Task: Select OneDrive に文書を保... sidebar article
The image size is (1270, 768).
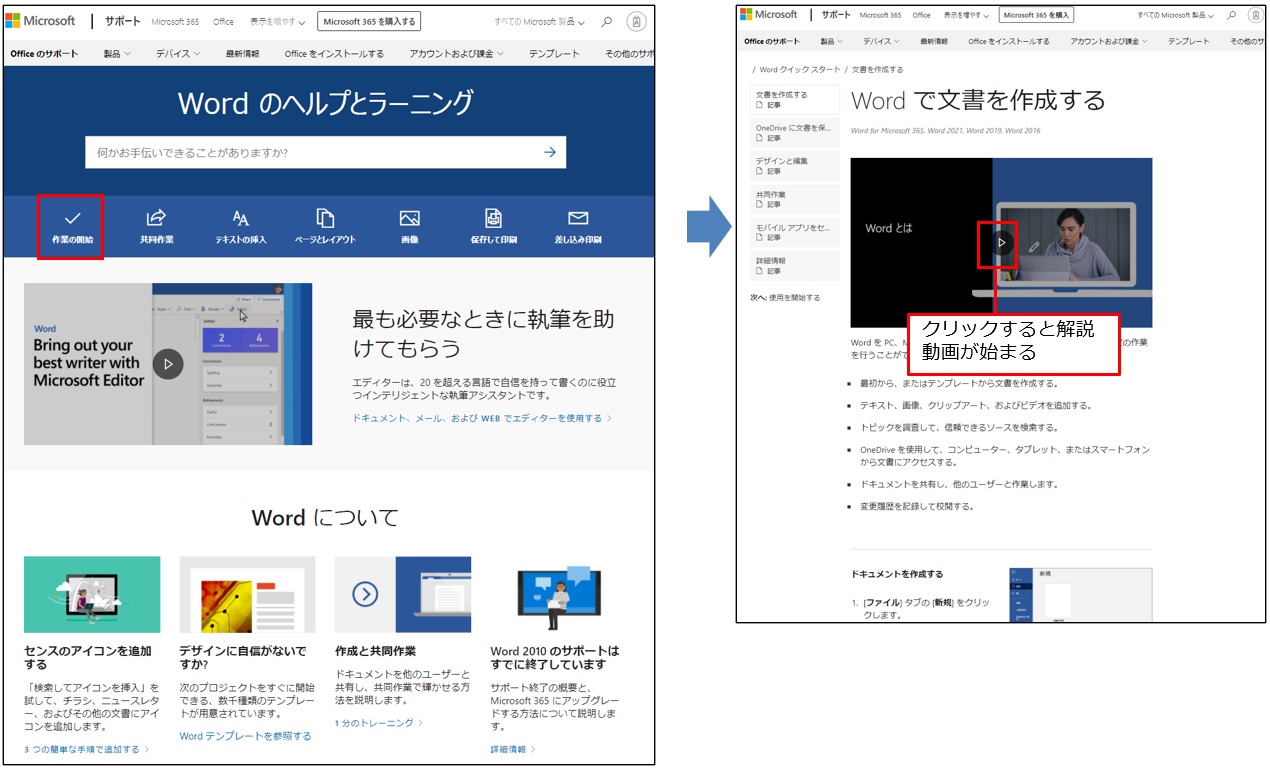Action: click(x=795, y=133)
